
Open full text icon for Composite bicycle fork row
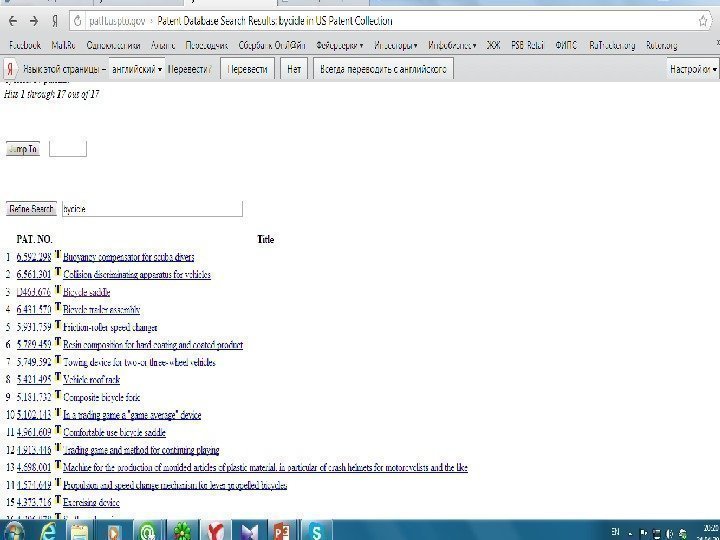click(x=57, y=394)
